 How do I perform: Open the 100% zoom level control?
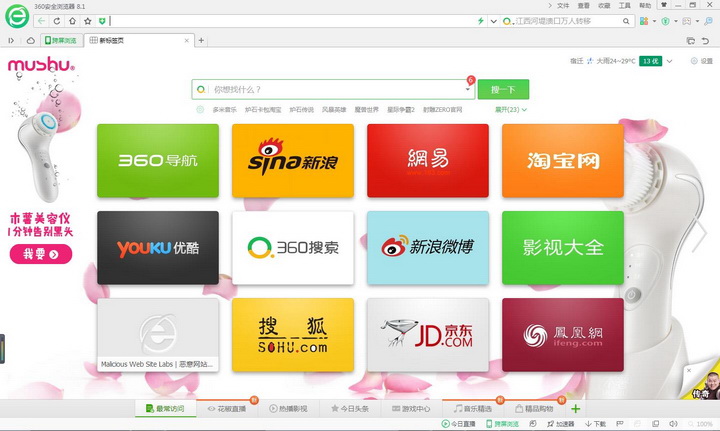pos(701,424)
